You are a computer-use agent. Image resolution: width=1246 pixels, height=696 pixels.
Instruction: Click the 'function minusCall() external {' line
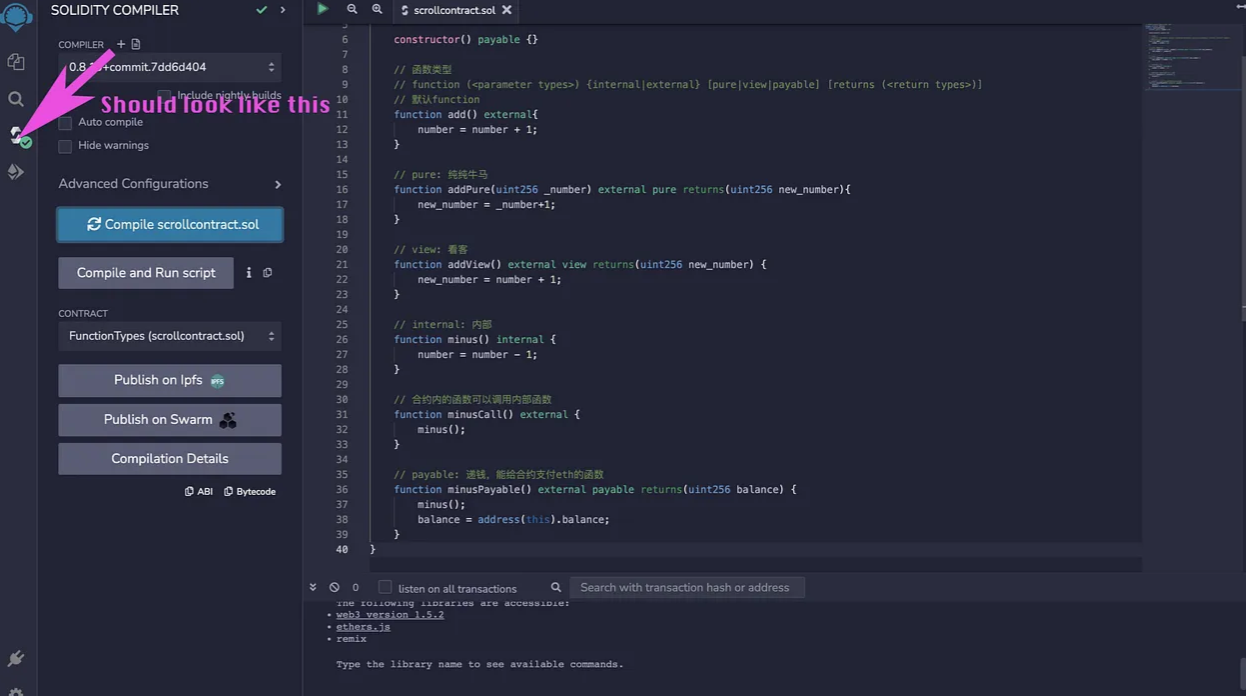[x=486, y=414]
